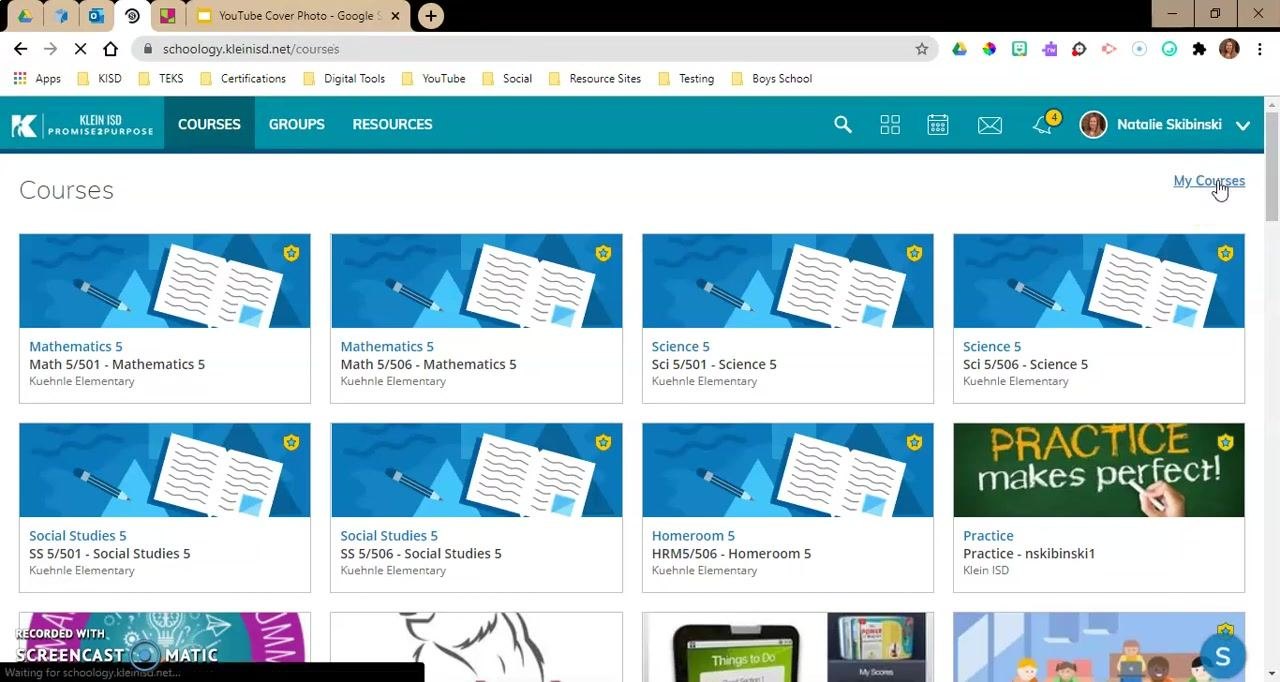
Task: Open the calendar icon in Schoology header
Action: click(937, 124)
